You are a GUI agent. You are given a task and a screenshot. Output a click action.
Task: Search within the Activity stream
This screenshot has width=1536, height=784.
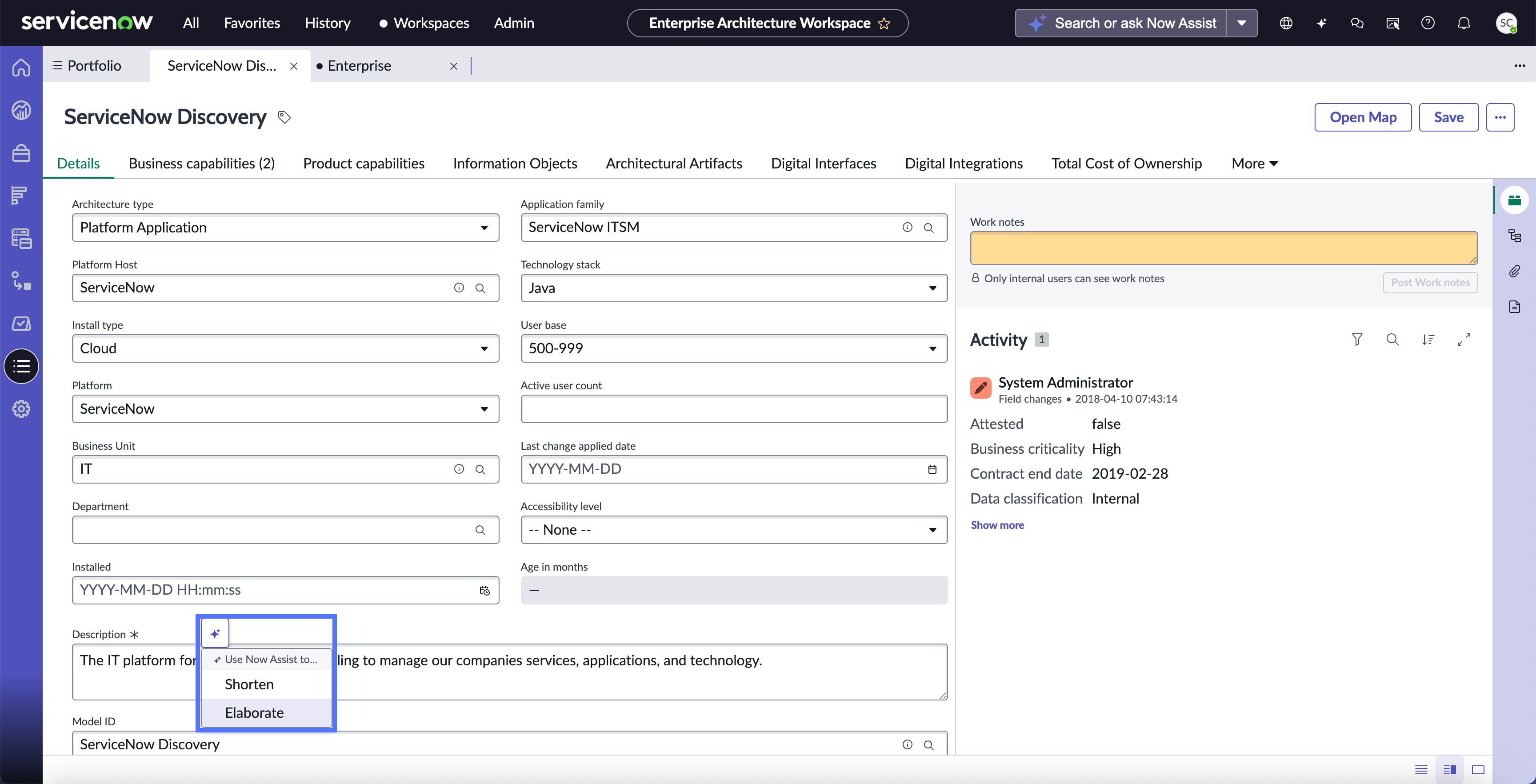(1392, 339)
